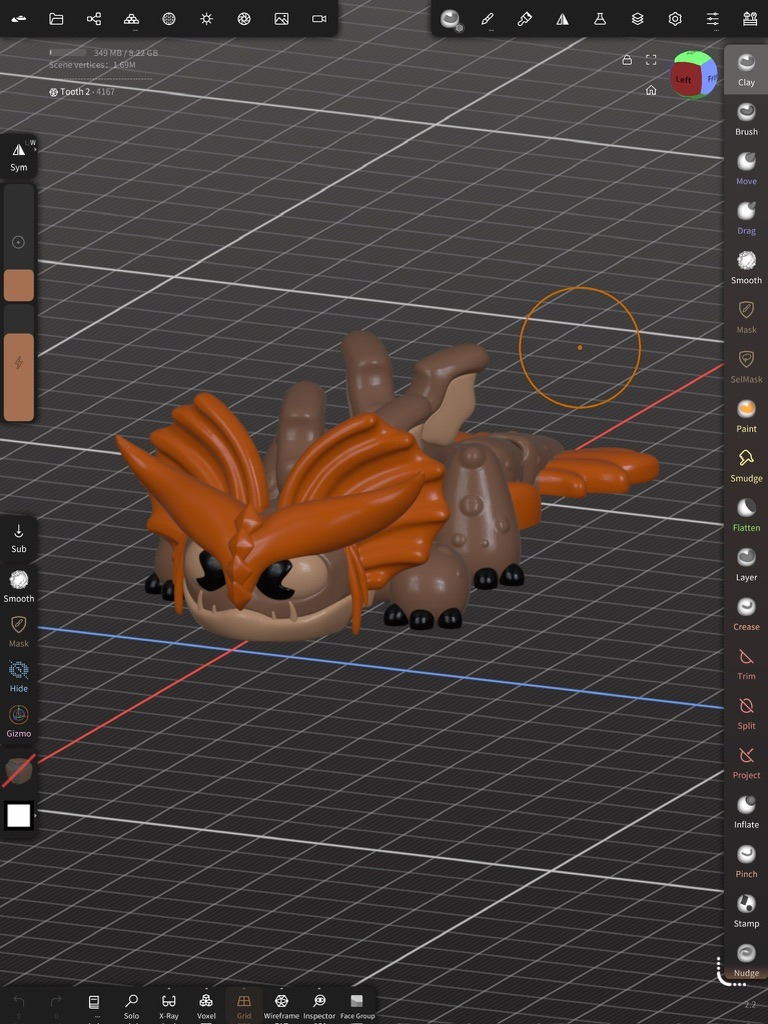
Task: Select the Stamp tool
Action: [x=746, y=913]
